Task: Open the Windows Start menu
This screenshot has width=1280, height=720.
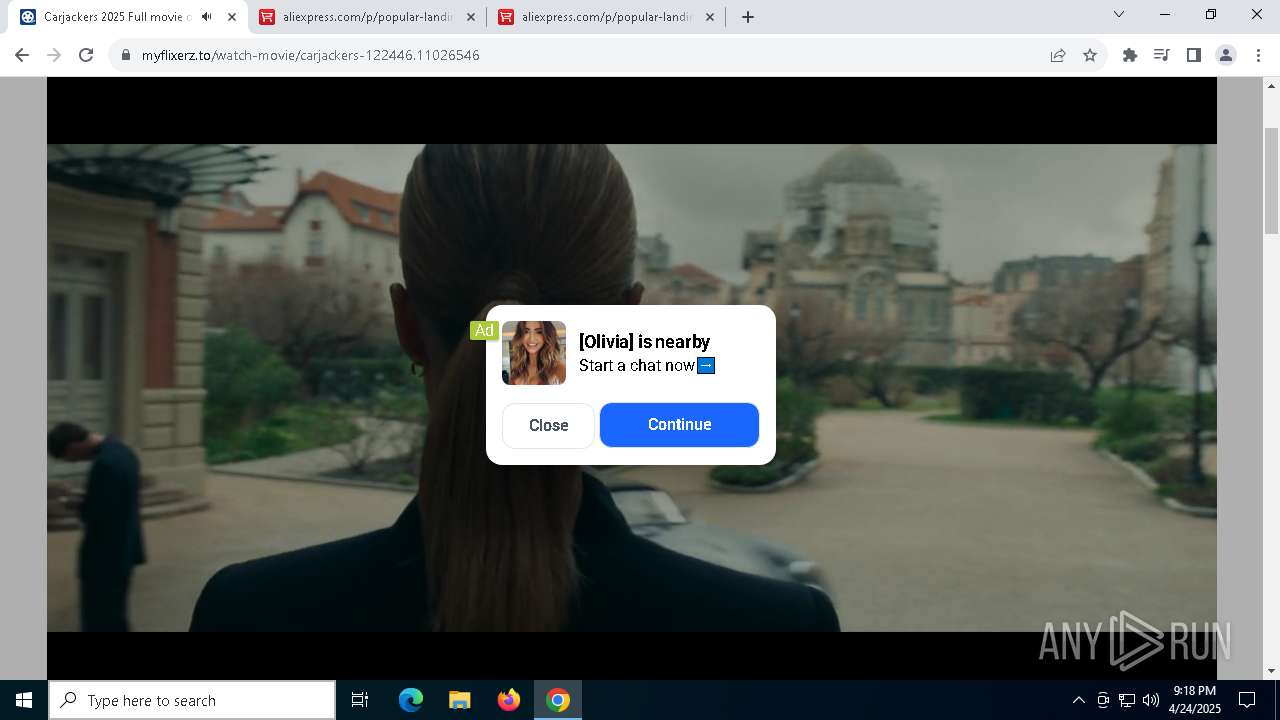Action: point(24,700)
